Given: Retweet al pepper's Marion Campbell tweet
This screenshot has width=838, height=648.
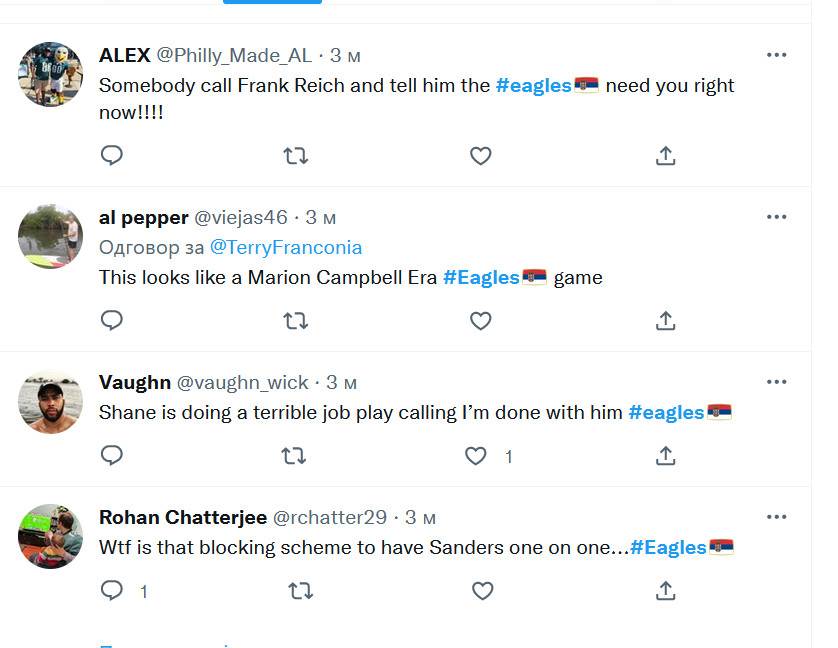Looking at the screenshot, I should tap(295, 320).
